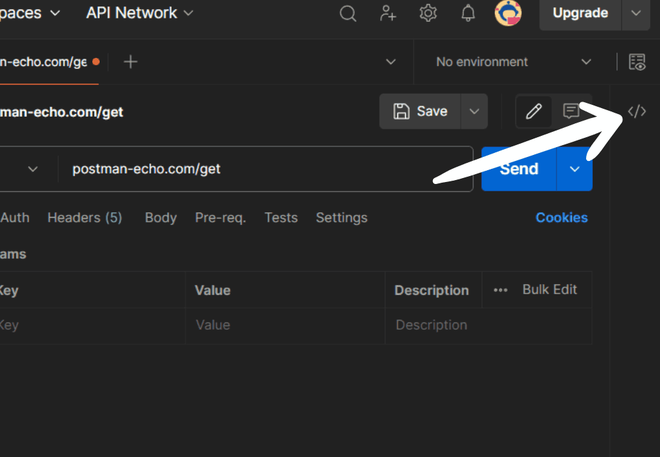Open the settings gear icon
The image size is (660, 457).
(428, 13)
